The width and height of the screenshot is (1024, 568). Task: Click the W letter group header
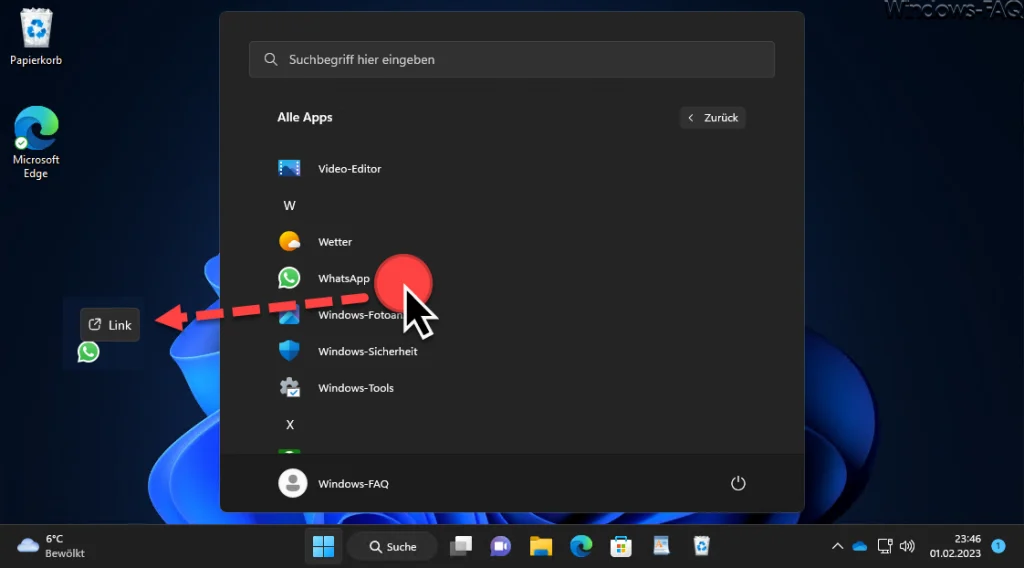[289, 206]
